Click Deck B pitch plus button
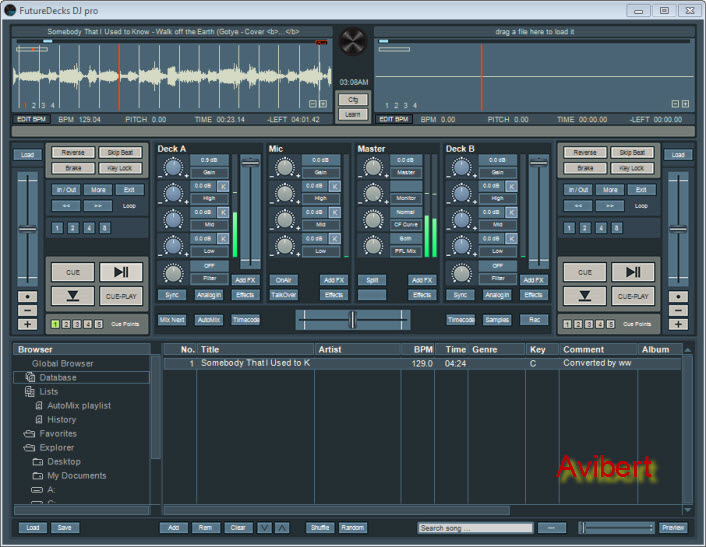The height and width of the screenshot is (547, 706). click(678, 324)
